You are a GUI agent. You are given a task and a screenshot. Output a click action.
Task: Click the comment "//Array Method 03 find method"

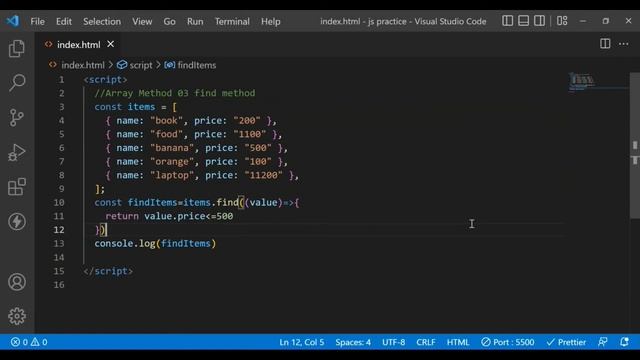[x=175, y=93]
